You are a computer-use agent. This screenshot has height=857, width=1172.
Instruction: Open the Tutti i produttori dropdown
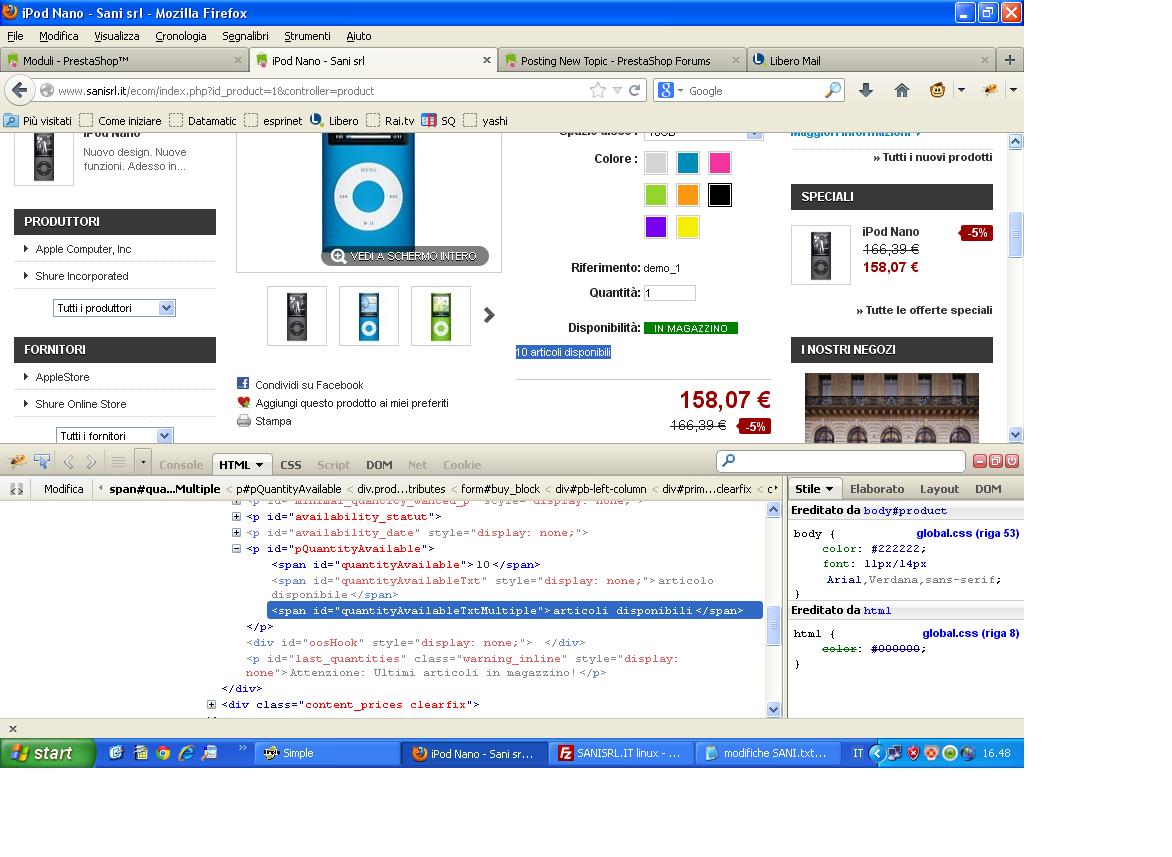click(114, 308)
